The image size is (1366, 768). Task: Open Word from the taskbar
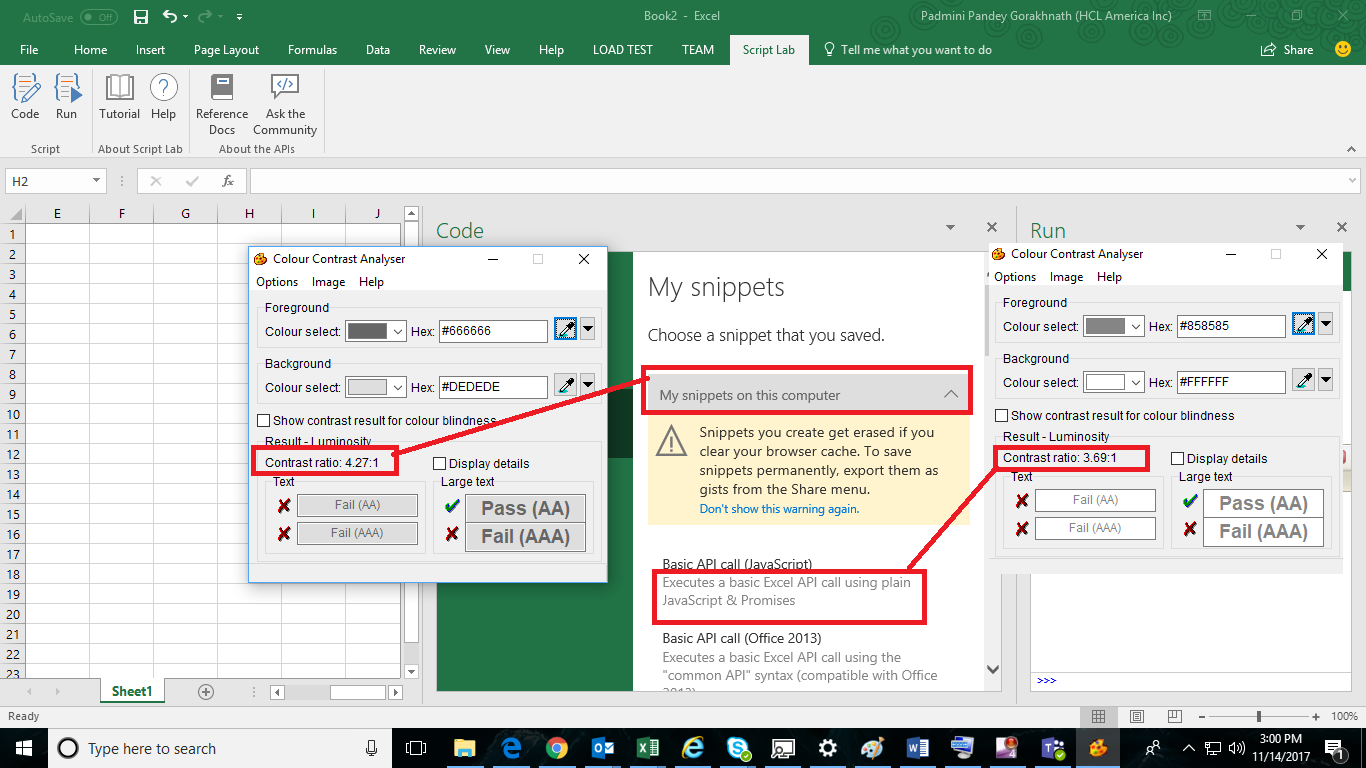[917, 747]
